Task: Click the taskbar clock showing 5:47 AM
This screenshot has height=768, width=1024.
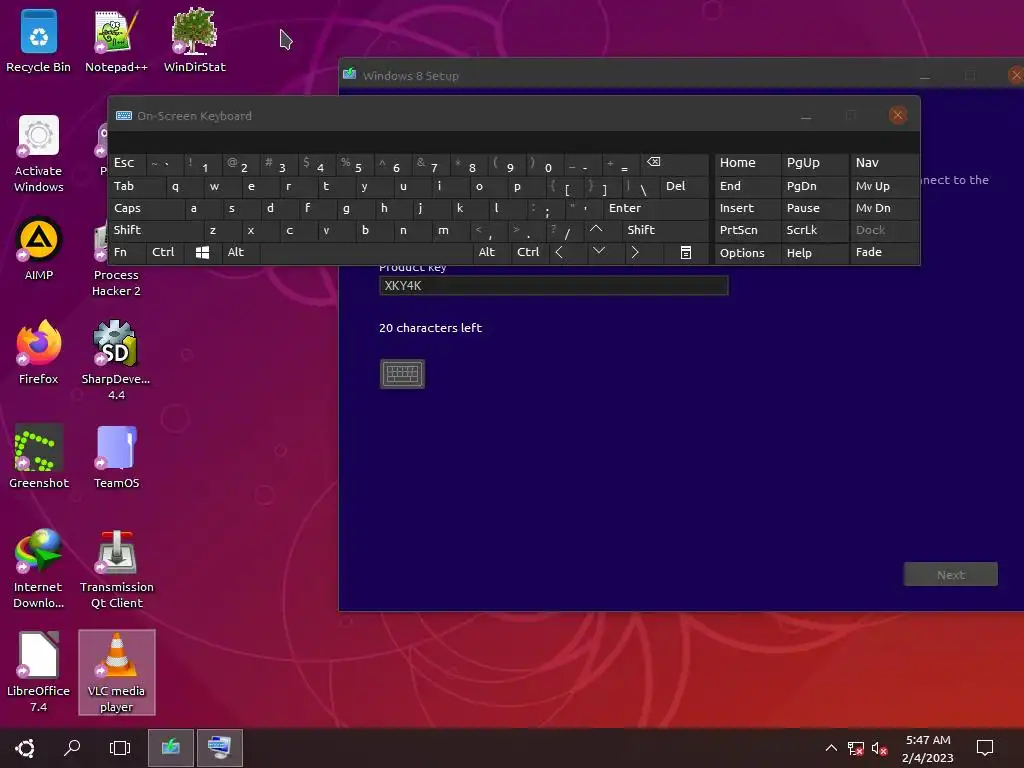Action: pyautogui.click(x=927, y=748)
